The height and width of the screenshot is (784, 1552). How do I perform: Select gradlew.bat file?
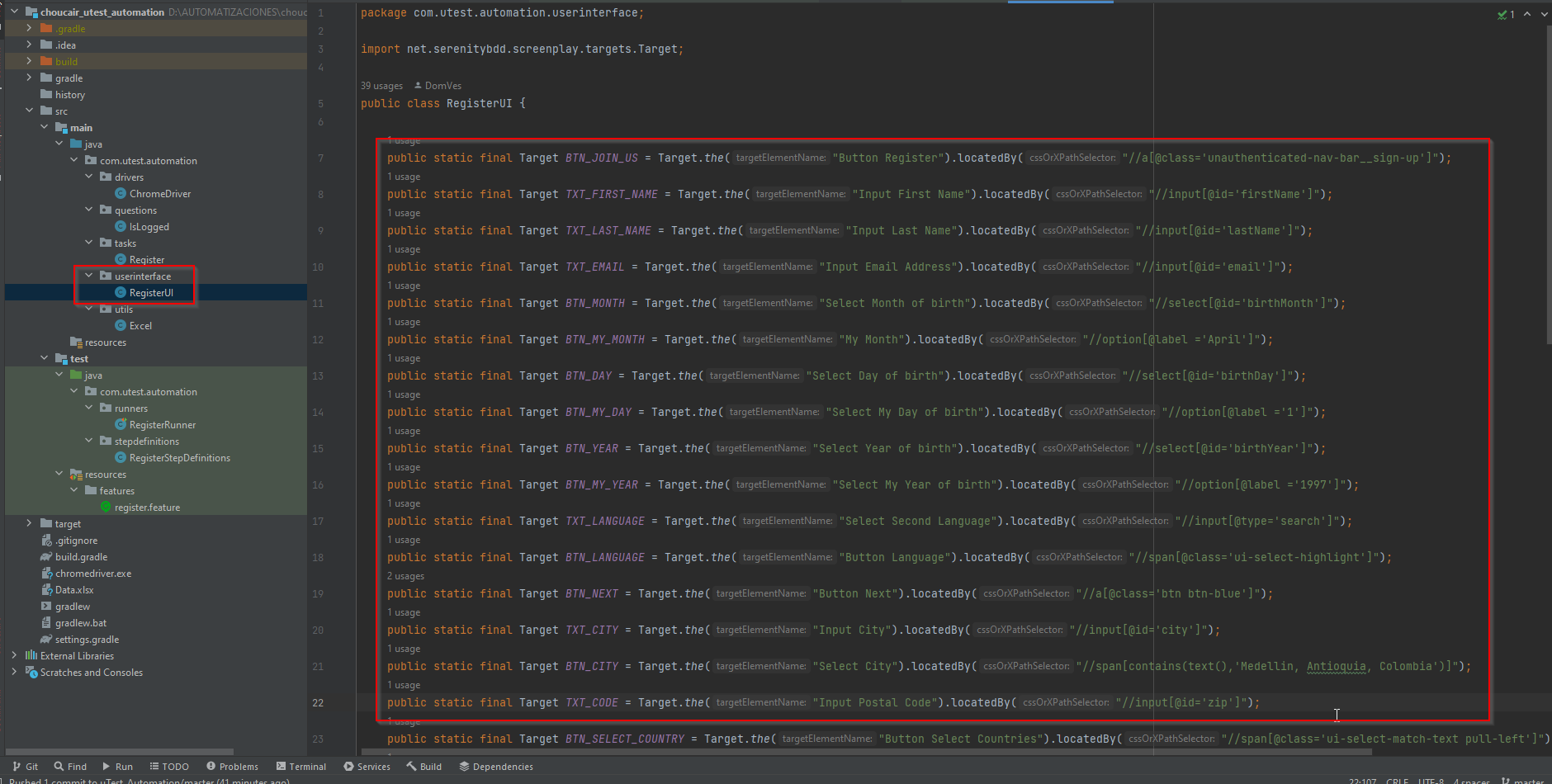click(81, 623)
